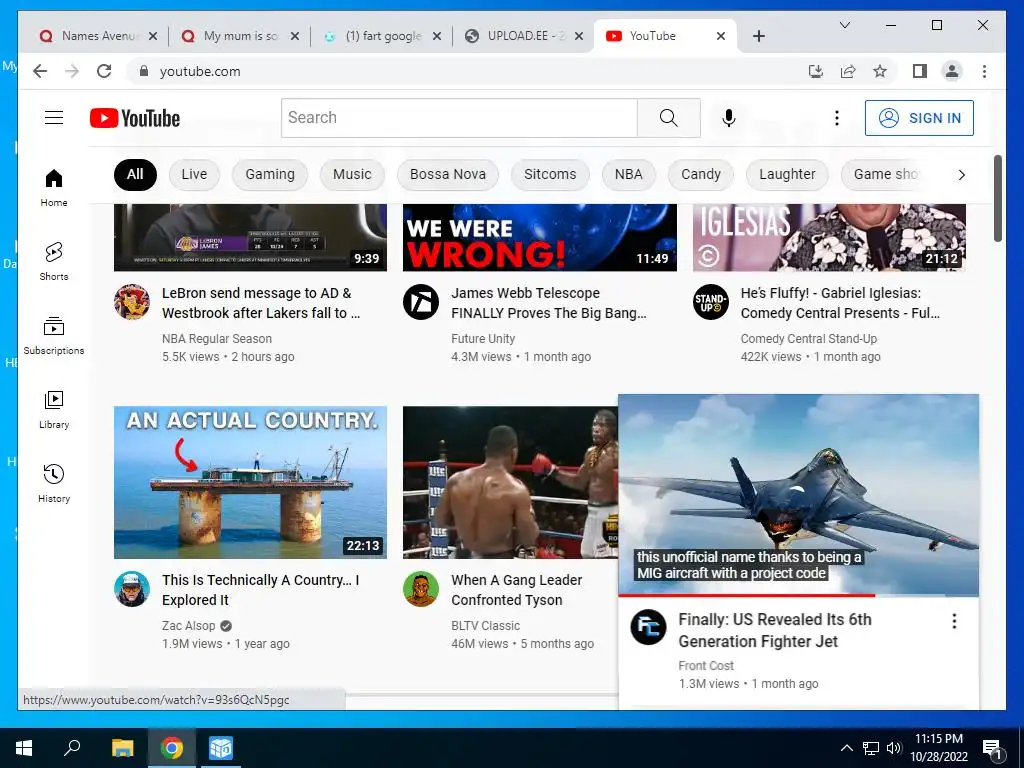Open History from sidebar
Image resolution: width=1024 pixels, height=768 pixels.
coord(54,483)
